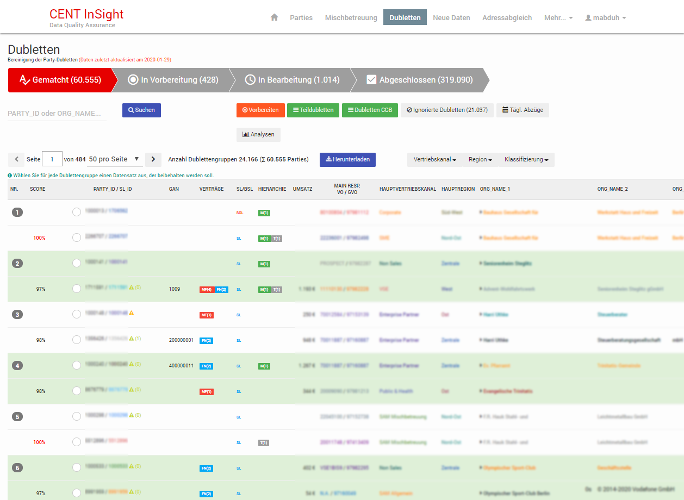Go to the home icon in navbar
Image resolution: width=684 pixels, height=500 pixels.
pos(274,18)
